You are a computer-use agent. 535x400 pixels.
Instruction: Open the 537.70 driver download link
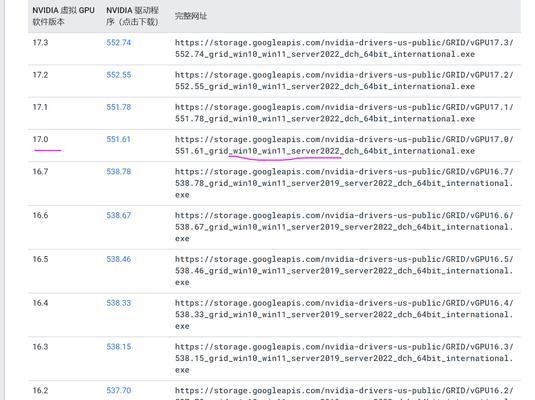tap(118, 390)
